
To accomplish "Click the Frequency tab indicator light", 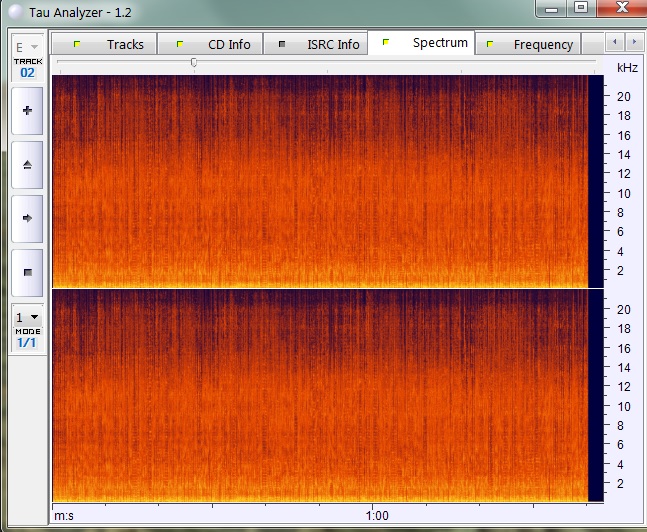I will [490, 44].
